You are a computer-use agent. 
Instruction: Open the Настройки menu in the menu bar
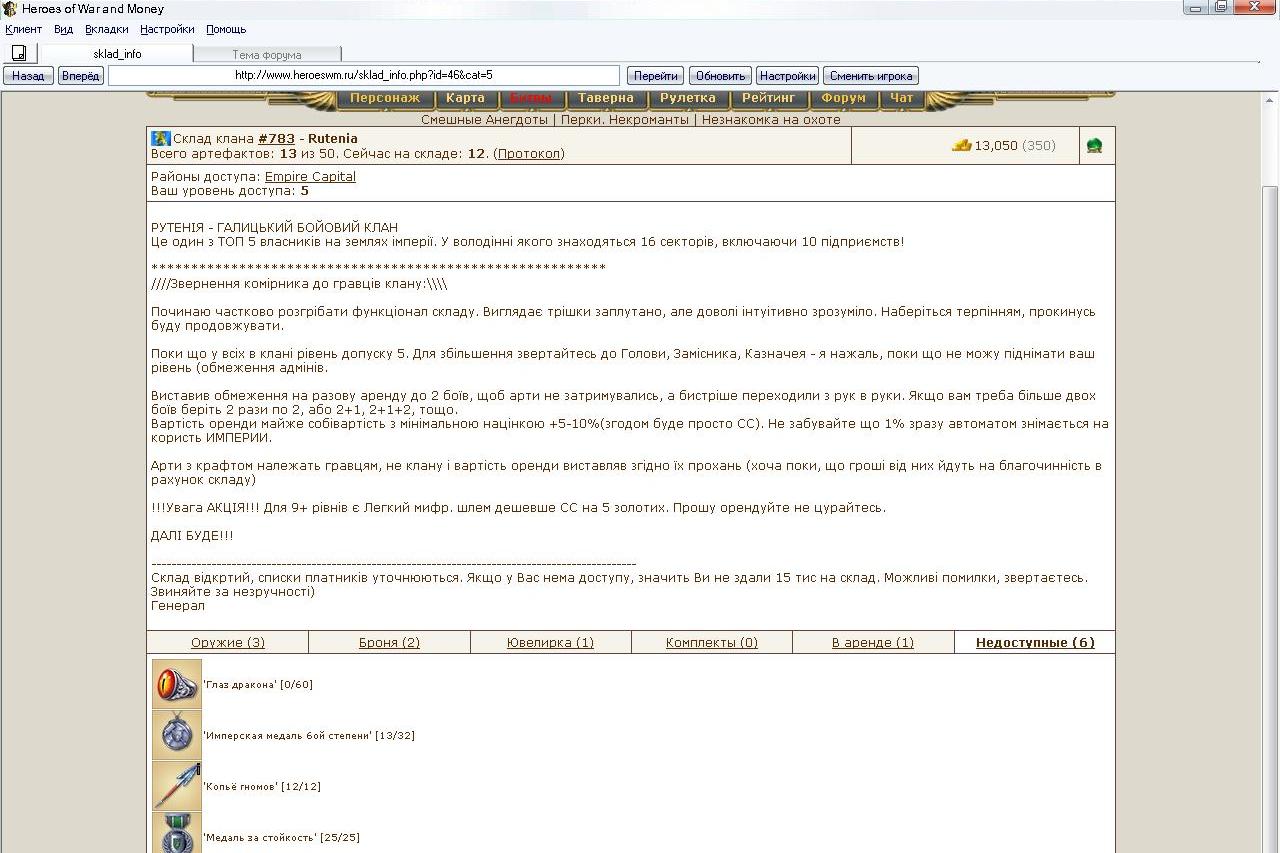167,30
